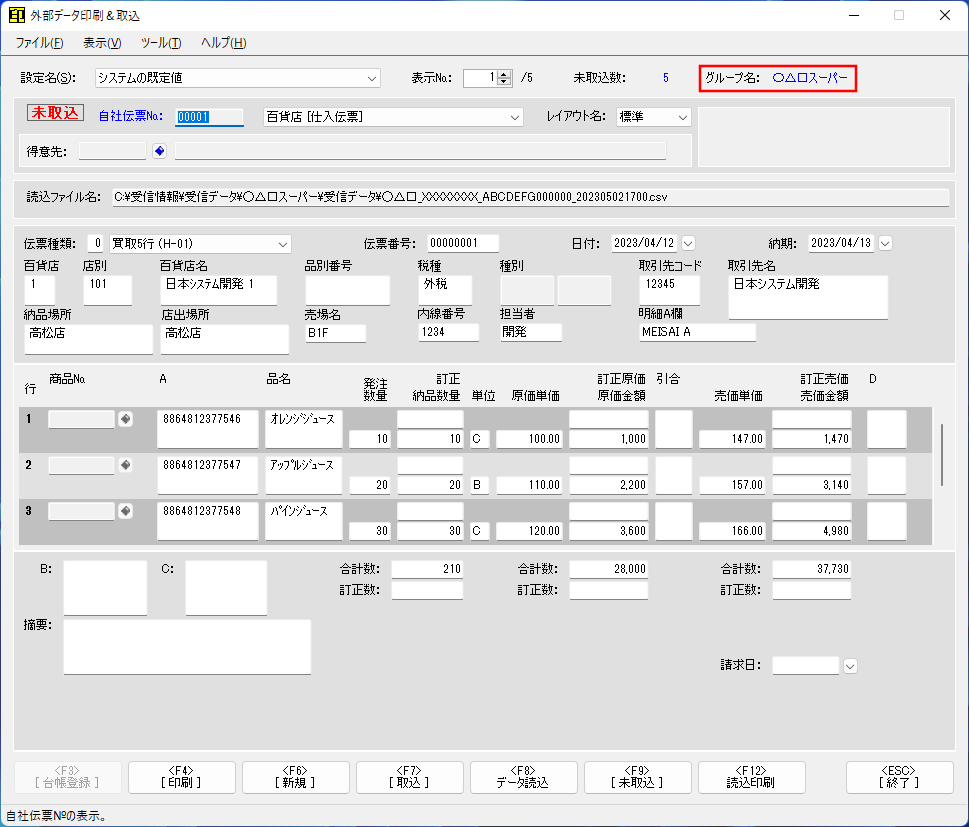Open the 表示(V) menu
Image resolution: width=969 pixels, height=827 pixels.
click(x=102, y=43)
